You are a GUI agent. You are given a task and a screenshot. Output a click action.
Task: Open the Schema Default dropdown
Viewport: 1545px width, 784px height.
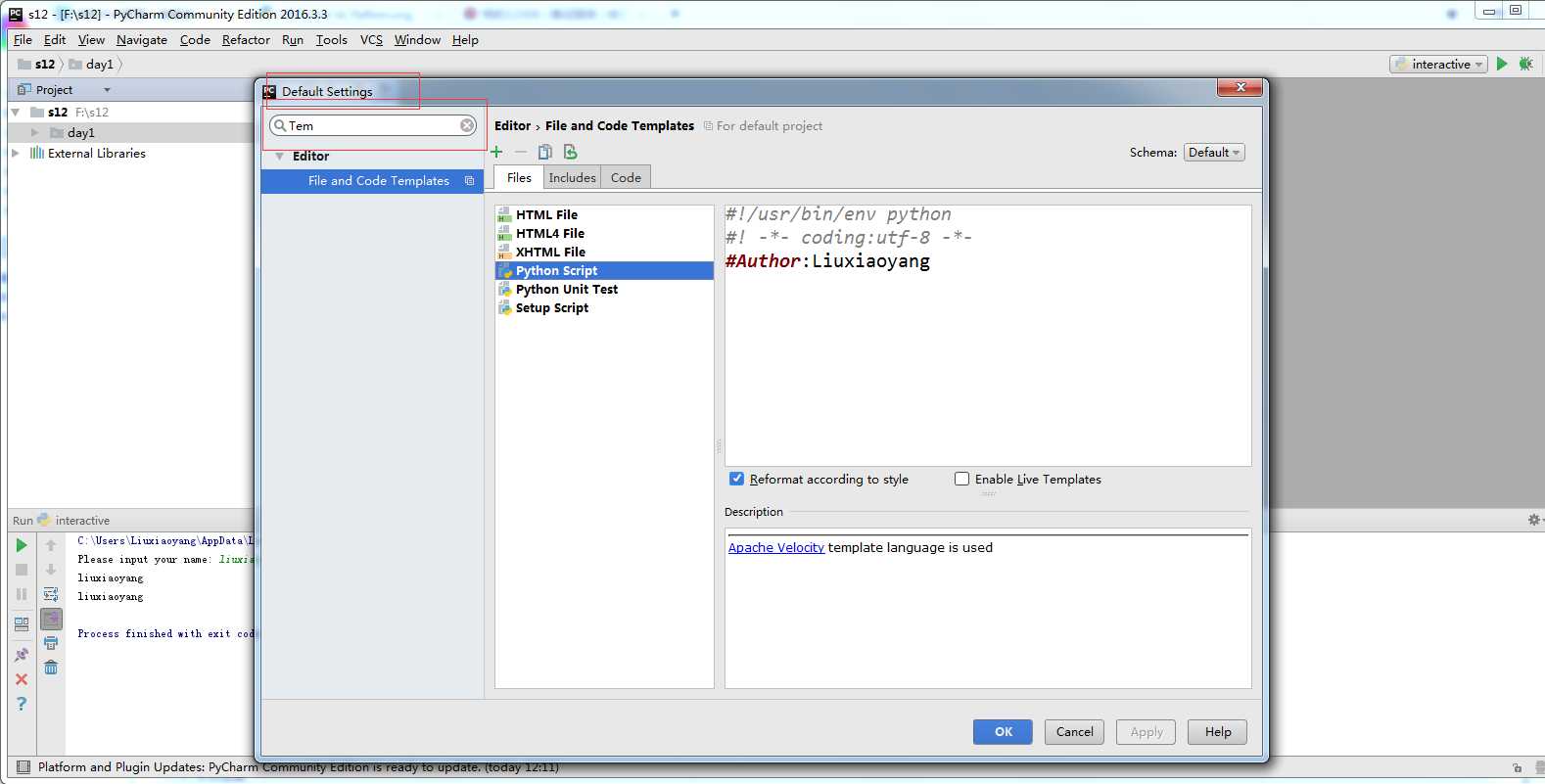[x=1214, y=152]
